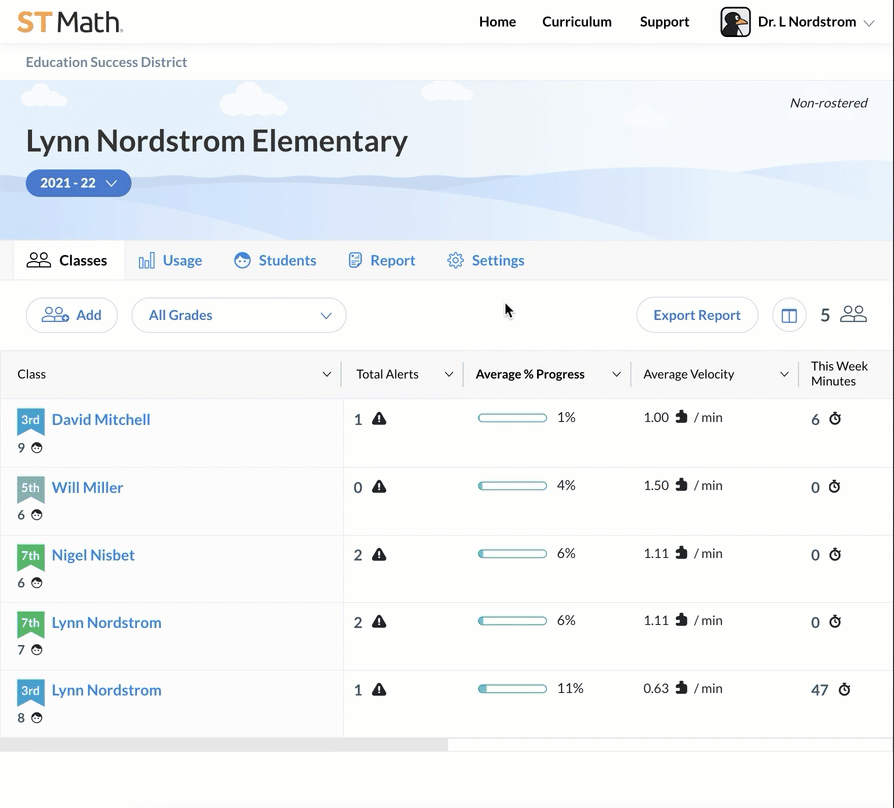Open Nigel Nisbet's class link
The width and height of the screenshot is (894, 808).
pyautogui.click(x=93, y=555)
